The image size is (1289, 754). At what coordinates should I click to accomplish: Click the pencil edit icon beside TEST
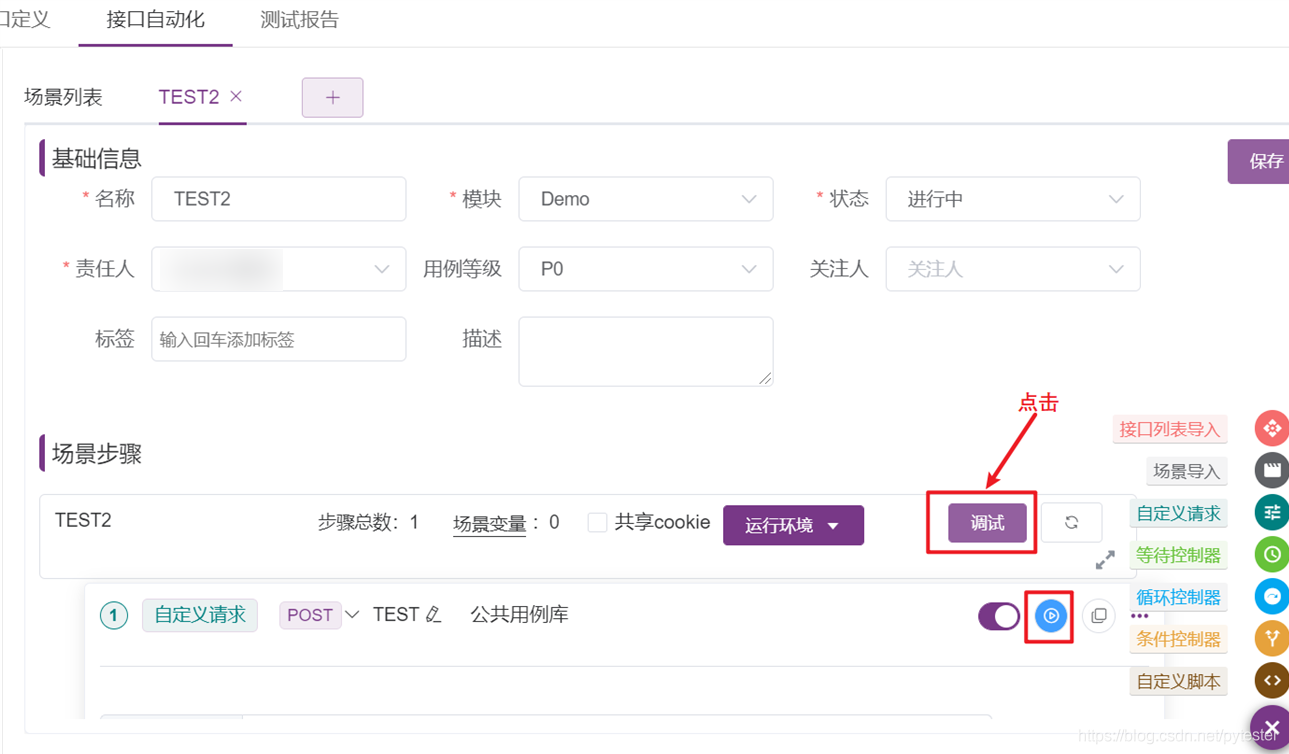pos(433,615)
